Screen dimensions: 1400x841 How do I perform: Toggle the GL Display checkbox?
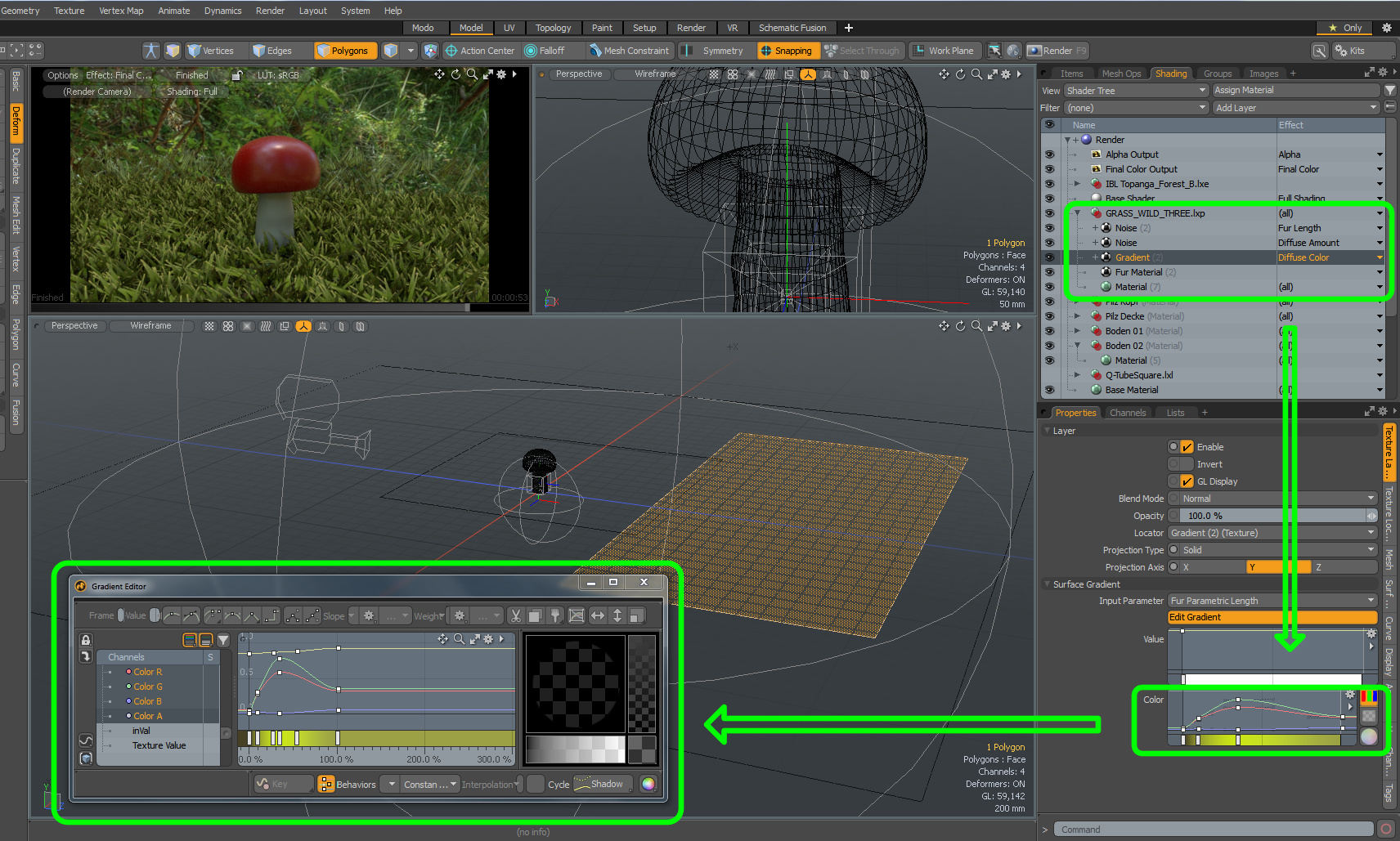point(1187,481)
